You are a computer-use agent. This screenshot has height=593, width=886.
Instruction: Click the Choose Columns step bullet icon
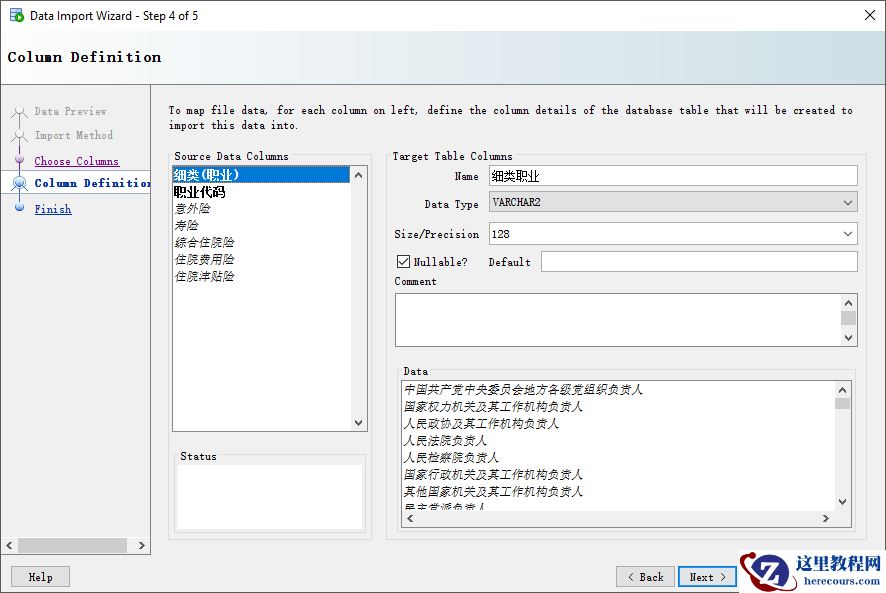[x=19, y=160]
